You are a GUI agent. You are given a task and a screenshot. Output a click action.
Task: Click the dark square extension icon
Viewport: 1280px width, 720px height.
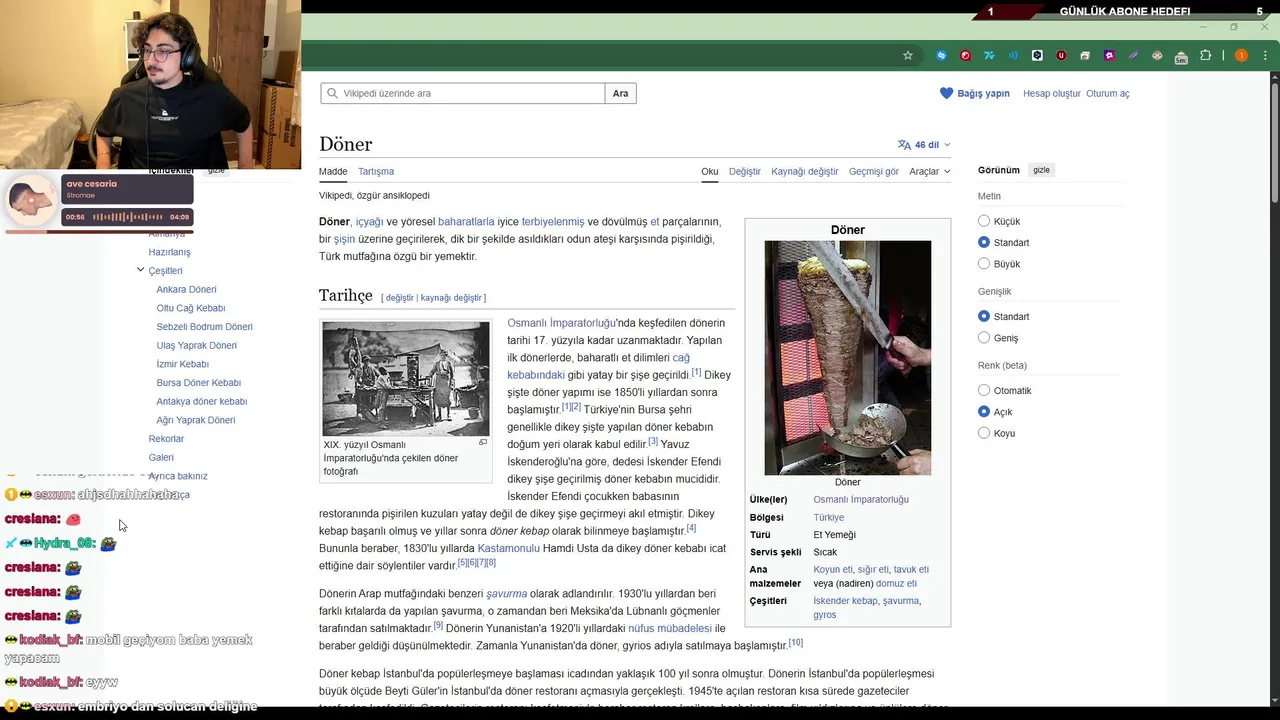point(1037,55)
